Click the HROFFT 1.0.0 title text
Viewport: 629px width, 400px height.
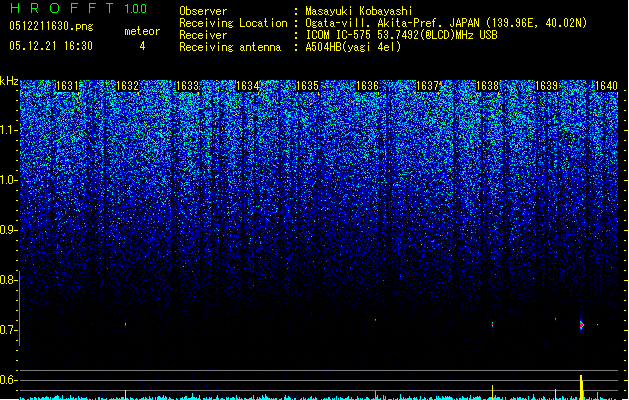point(78,8)
